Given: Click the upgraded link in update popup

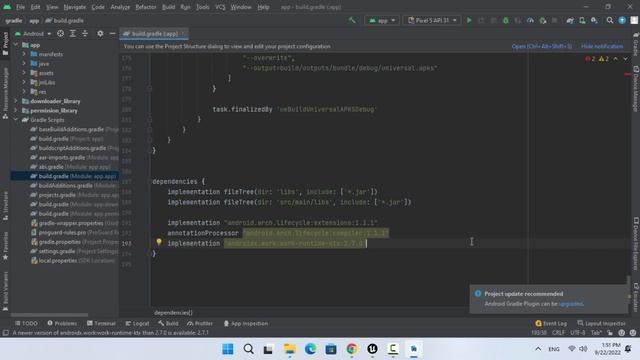Looking at the screenshot, I should 571,304.
